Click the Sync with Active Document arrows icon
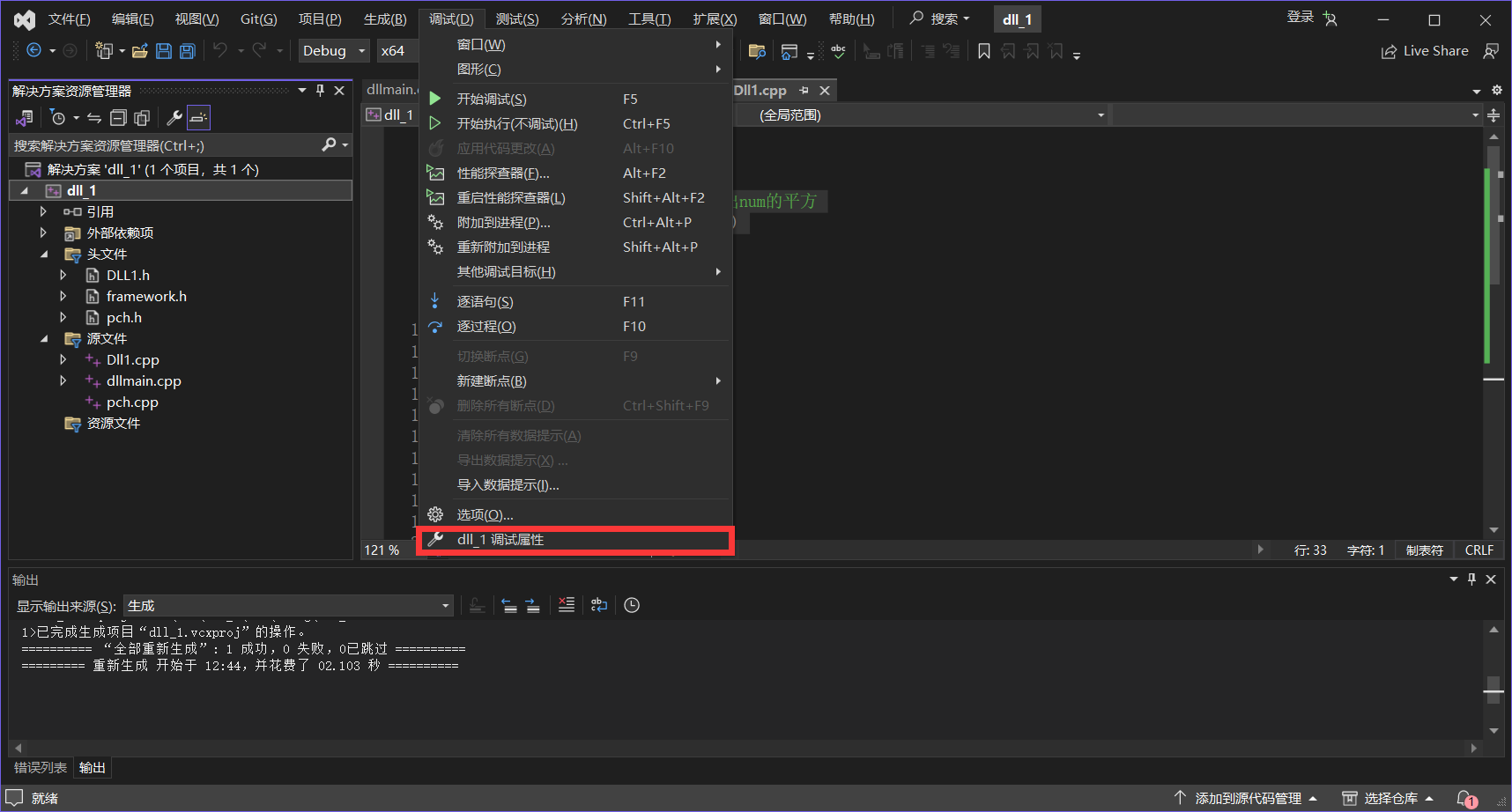The image size is (1512, 812). (x=94, y=117)
